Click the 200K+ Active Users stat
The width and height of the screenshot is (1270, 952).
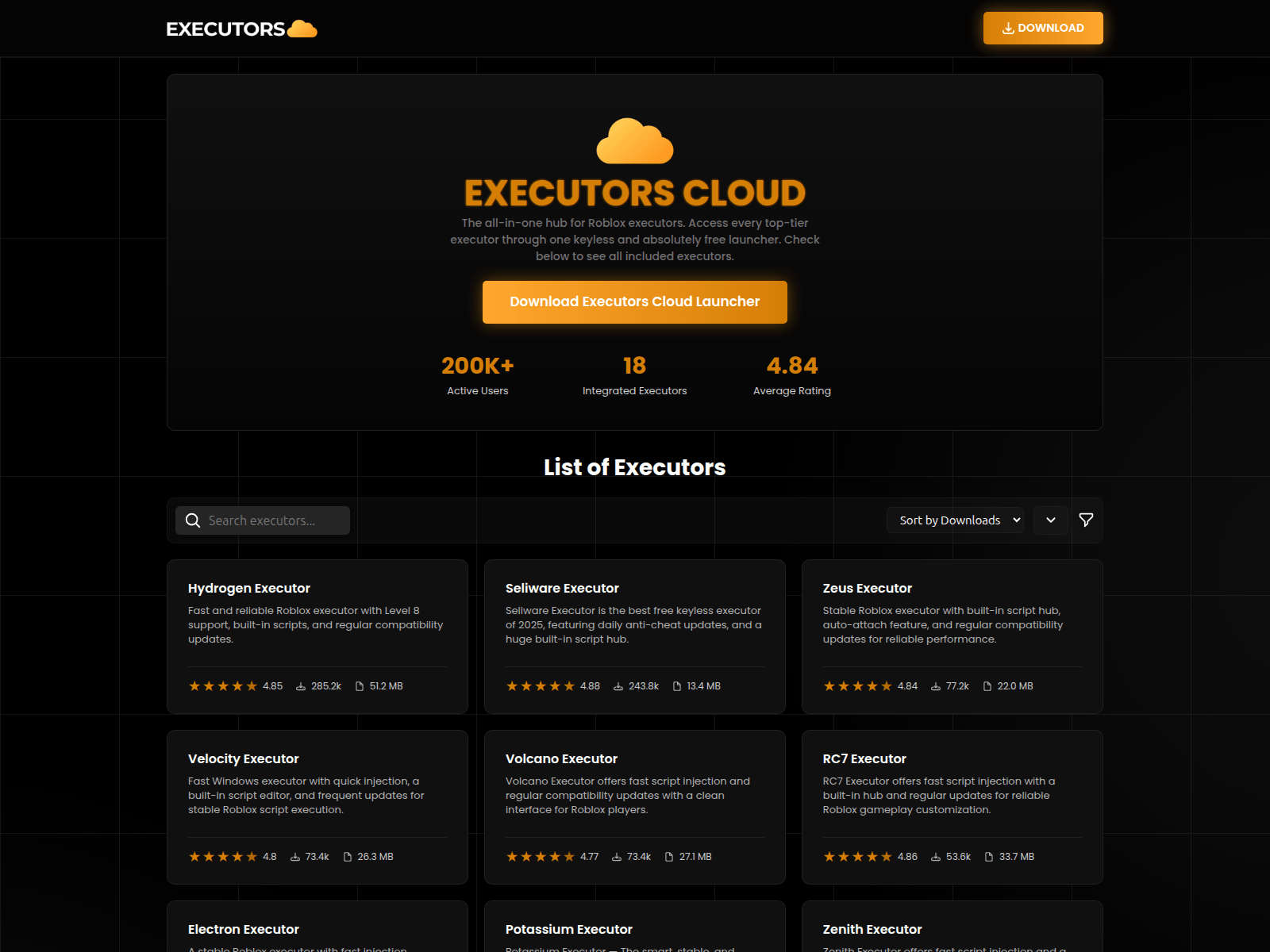[478, 375]
